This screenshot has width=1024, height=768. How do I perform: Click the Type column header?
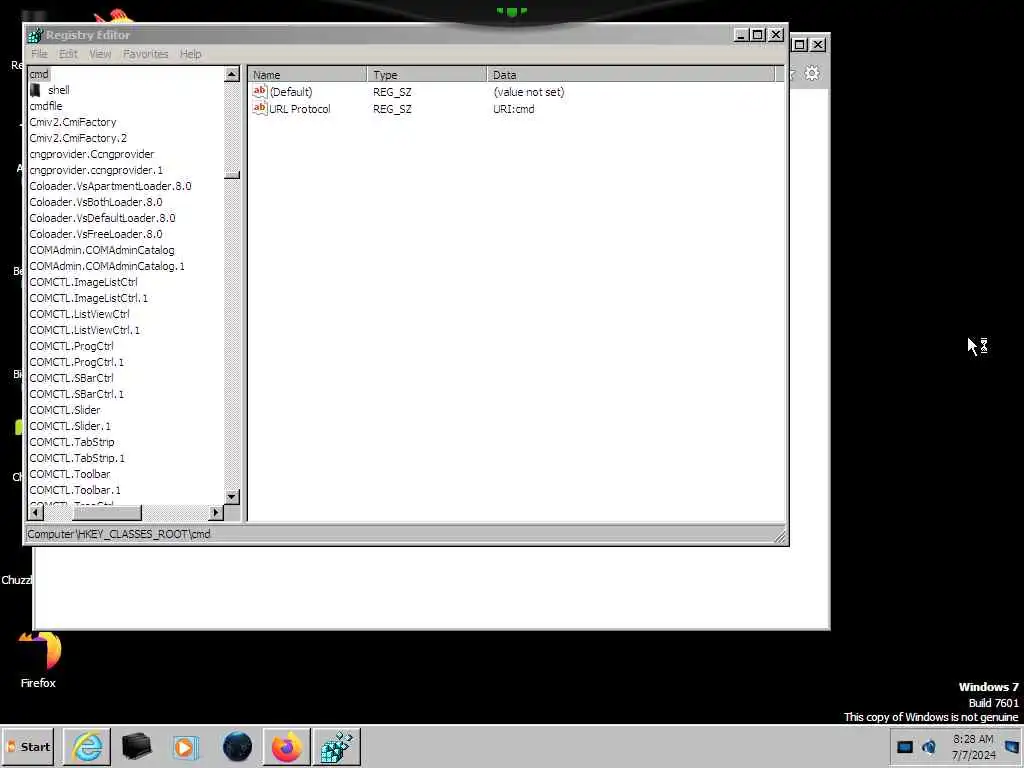pyautogui.click(x=427, y=74)
